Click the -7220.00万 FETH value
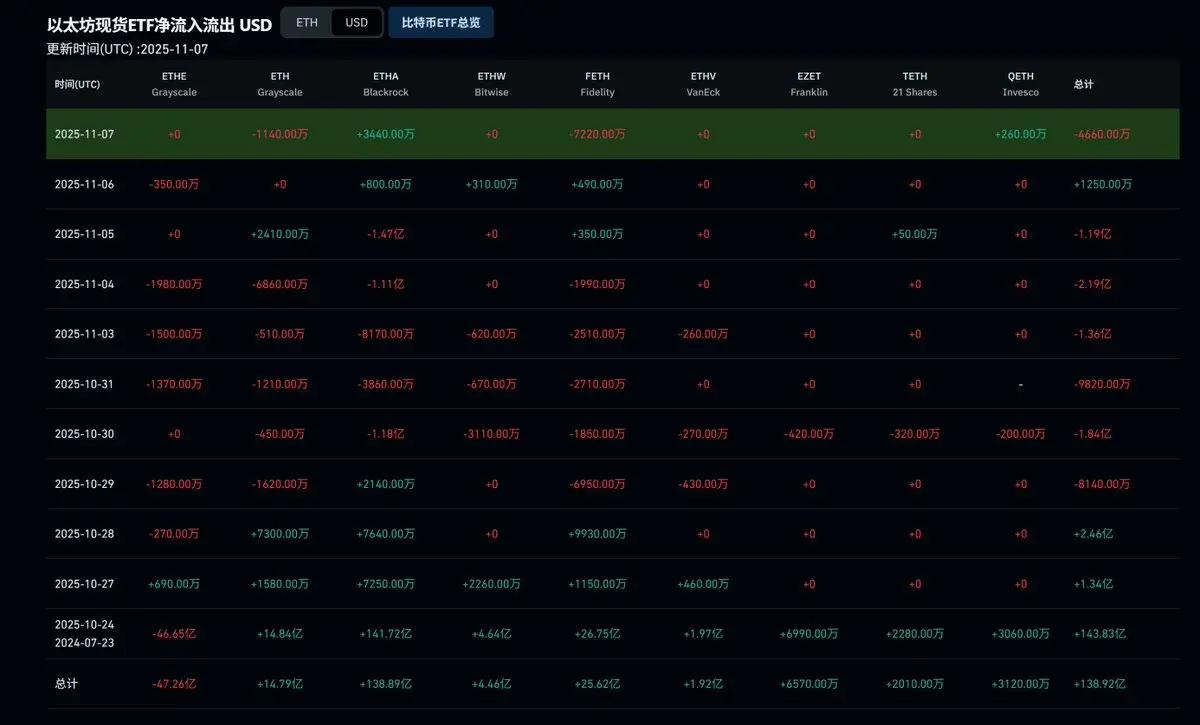 tap(597, 134)
